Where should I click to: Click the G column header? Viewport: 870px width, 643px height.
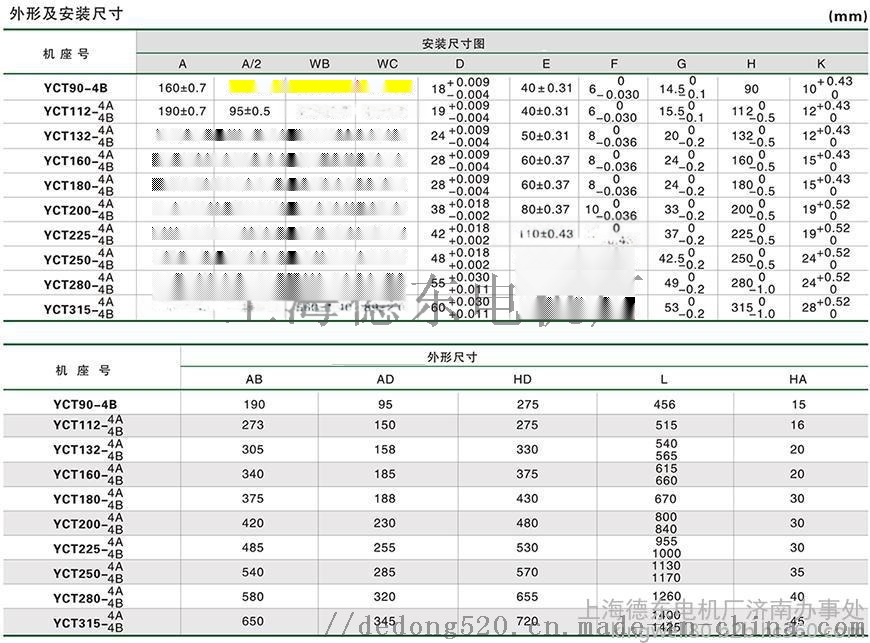pyautogui.click(x=682, y=64)
